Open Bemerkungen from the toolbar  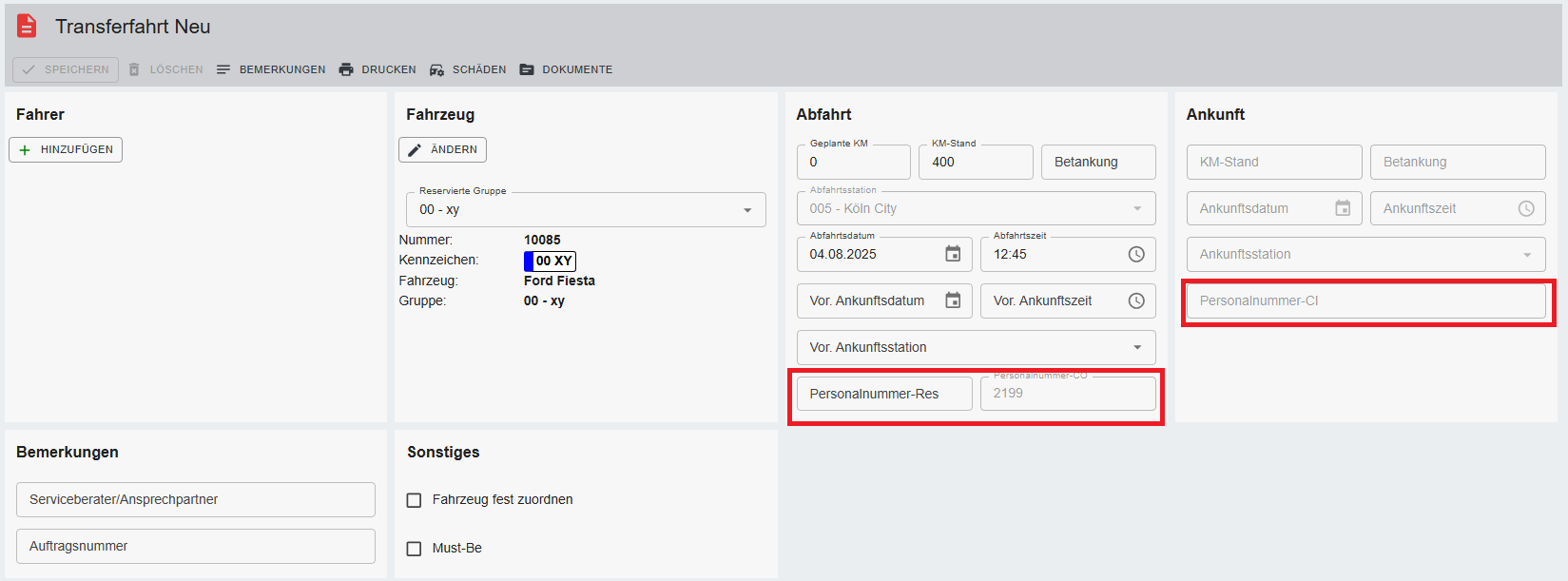271,69
